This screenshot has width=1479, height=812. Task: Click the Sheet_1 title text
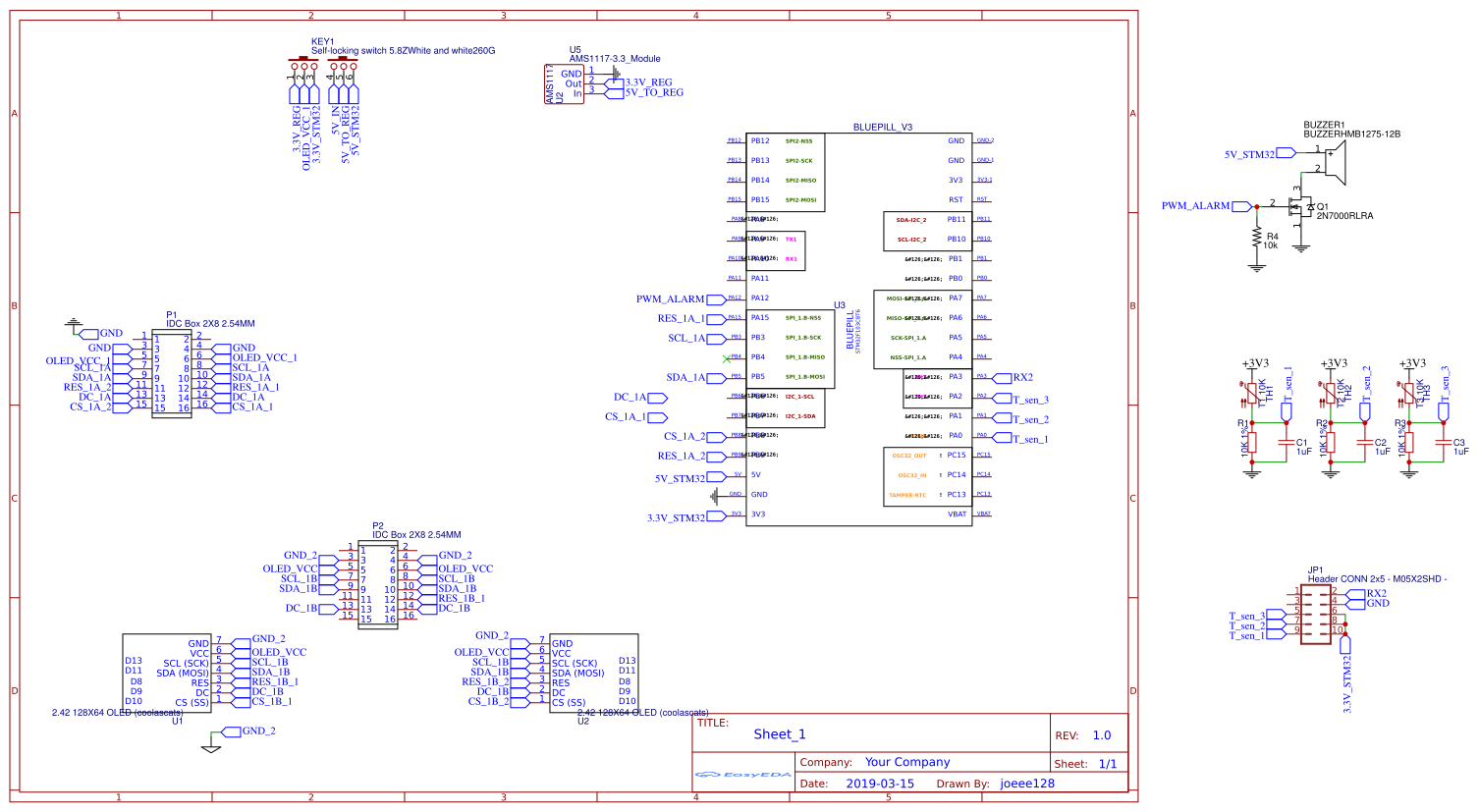click(x=780, y=734)
